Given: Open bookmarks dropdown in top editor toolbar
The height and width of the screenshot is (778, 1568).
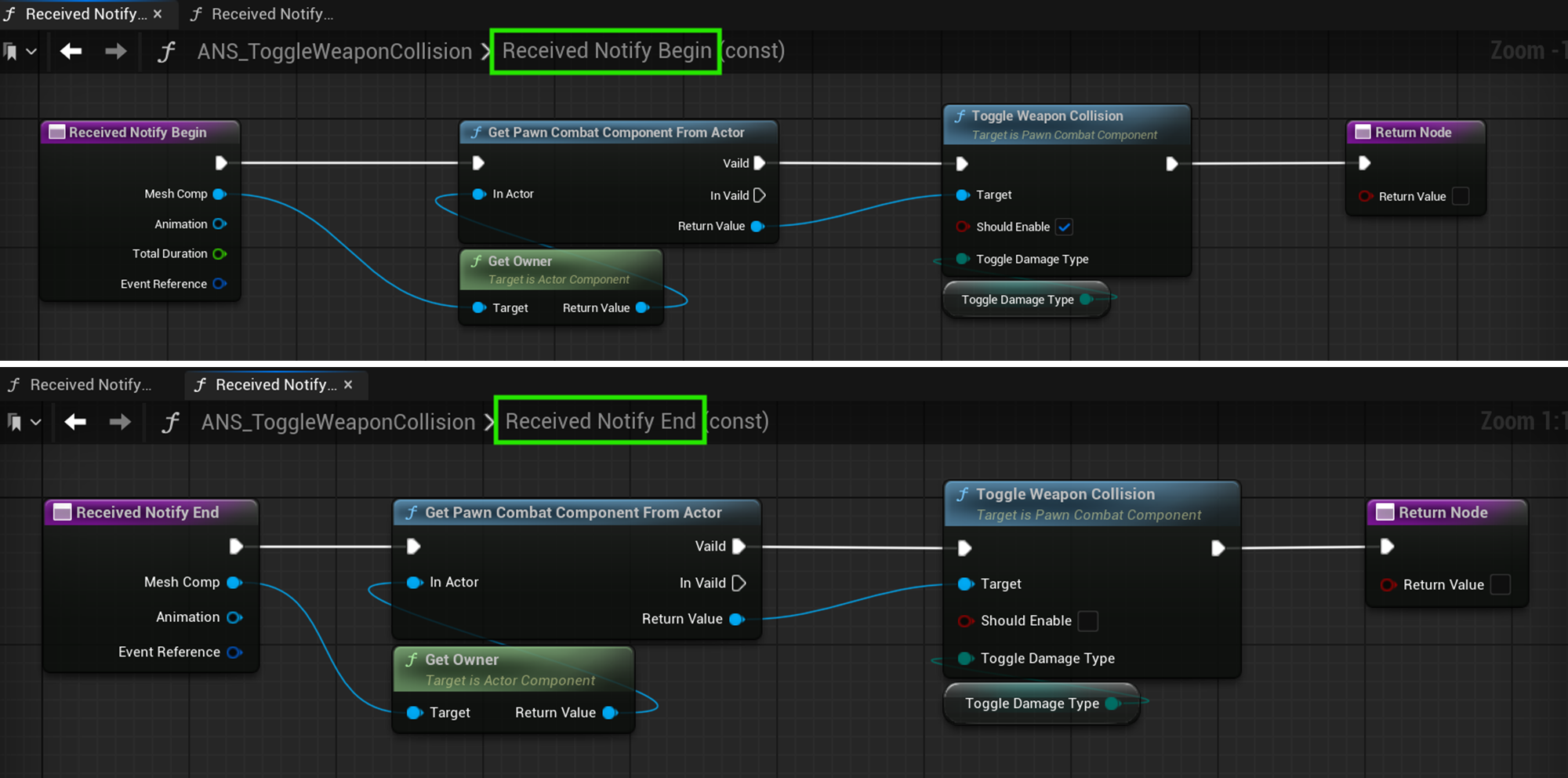Looking at the screenshot, I should tap(20, 52).
